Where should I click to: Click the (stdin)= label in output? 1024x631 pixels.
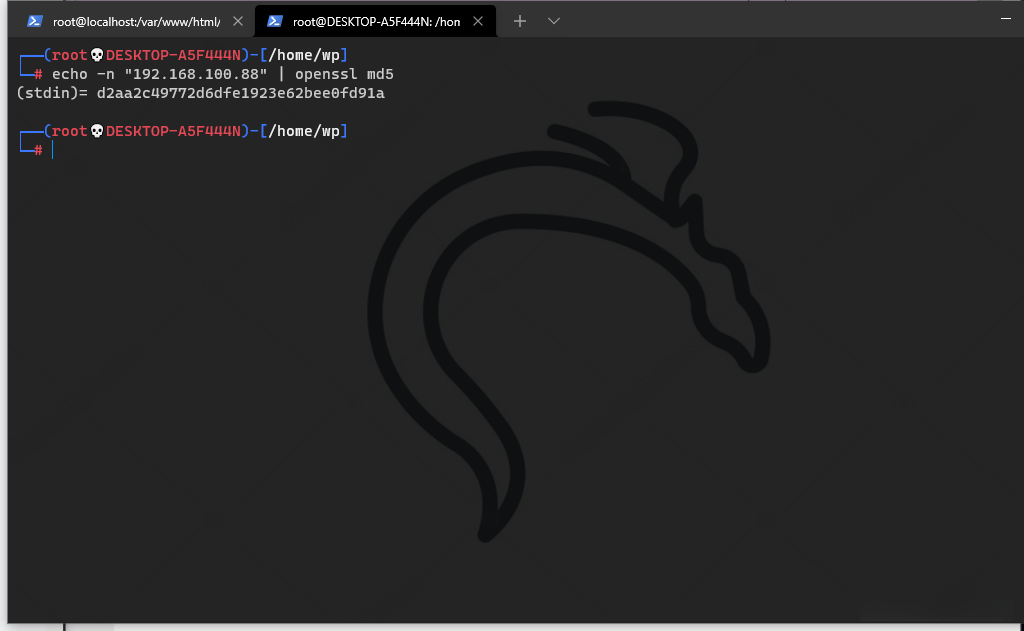pos(52,93)
